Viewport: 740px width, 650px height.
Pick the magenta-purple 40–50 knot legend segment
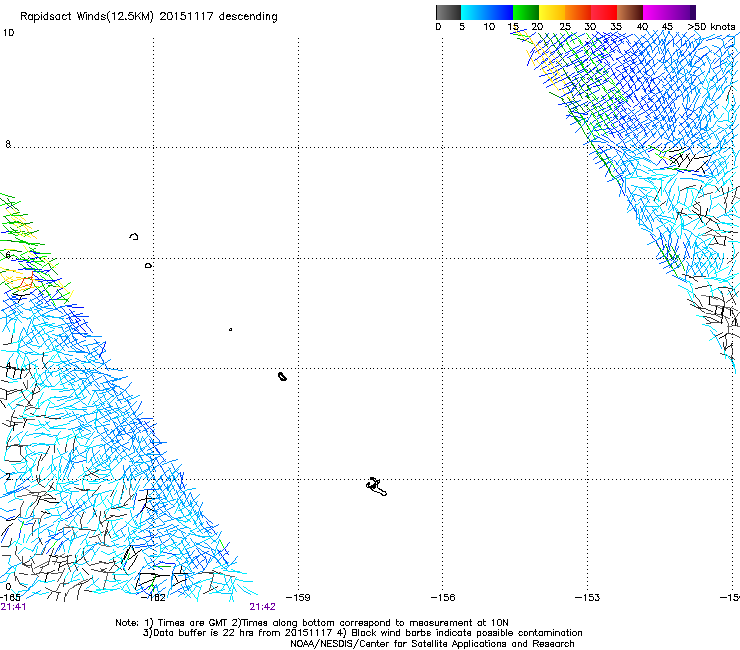(669, 12)
